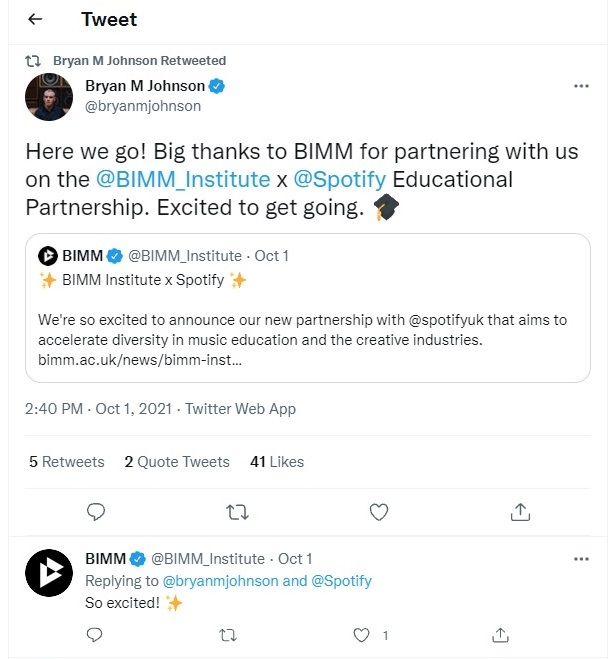This screenshot has width=613, height=659.
Task: Like BIMM's 'So excited!' reply
Action: (364, 634)
